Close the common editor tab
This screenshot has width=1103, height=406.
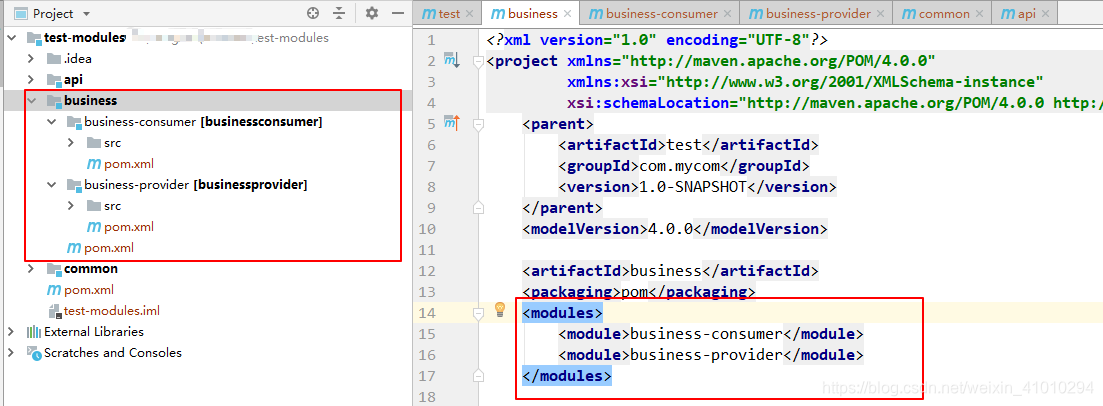(x=979, y=13)
